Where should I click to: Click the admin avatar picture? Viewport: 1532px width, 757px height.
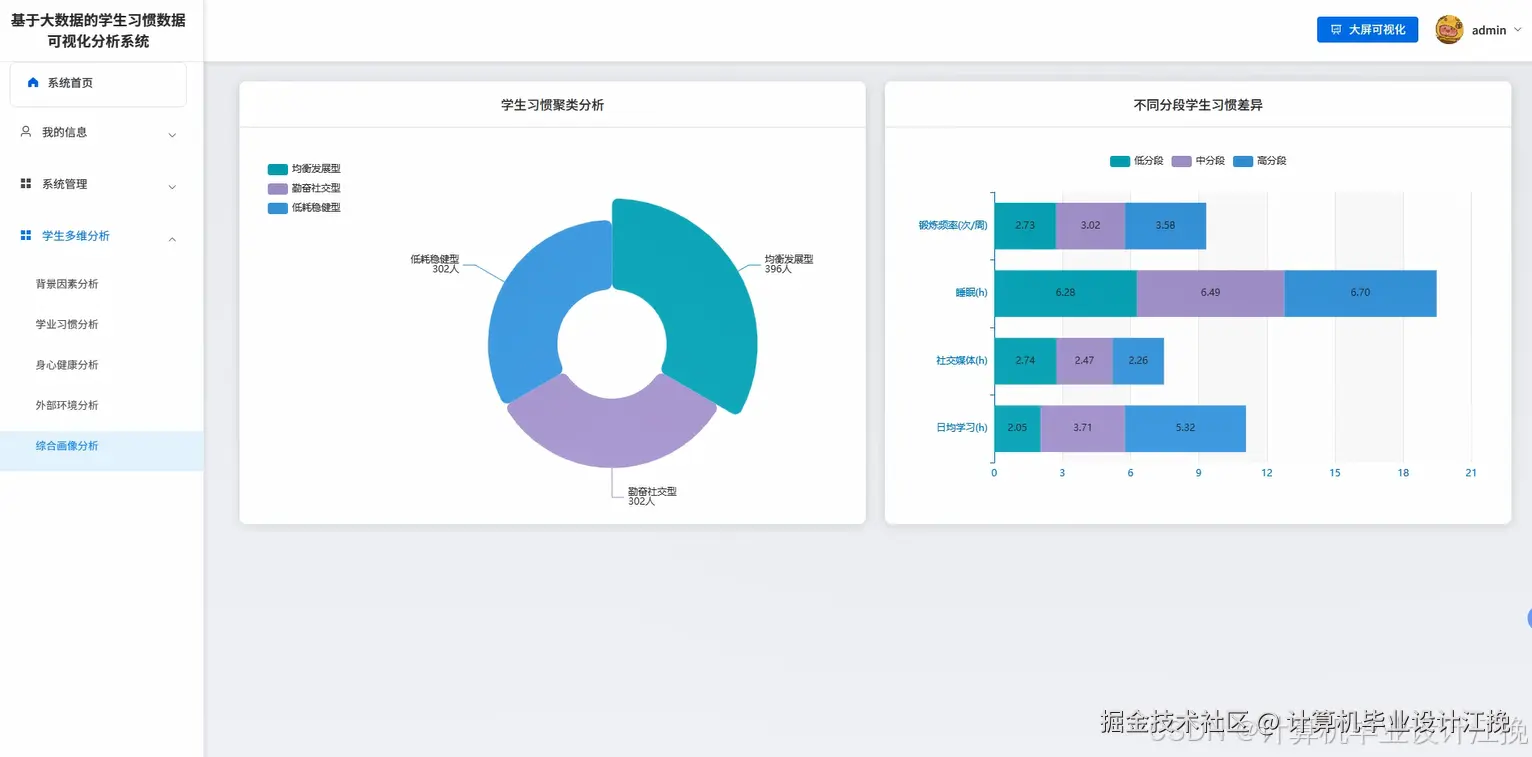(1449, 30)
